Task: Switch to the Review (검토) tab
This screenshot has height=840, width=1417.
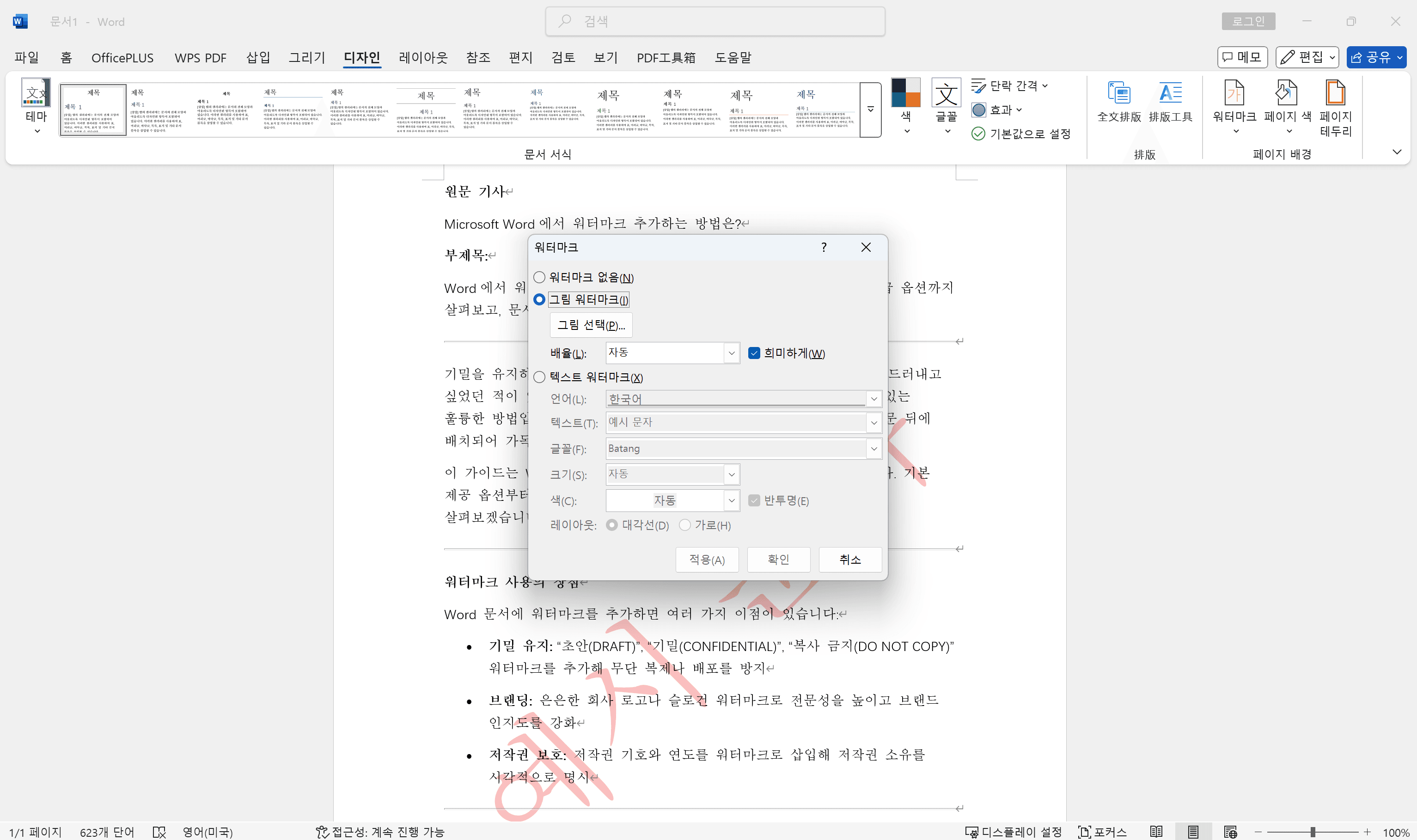Action: click(563, 58)
